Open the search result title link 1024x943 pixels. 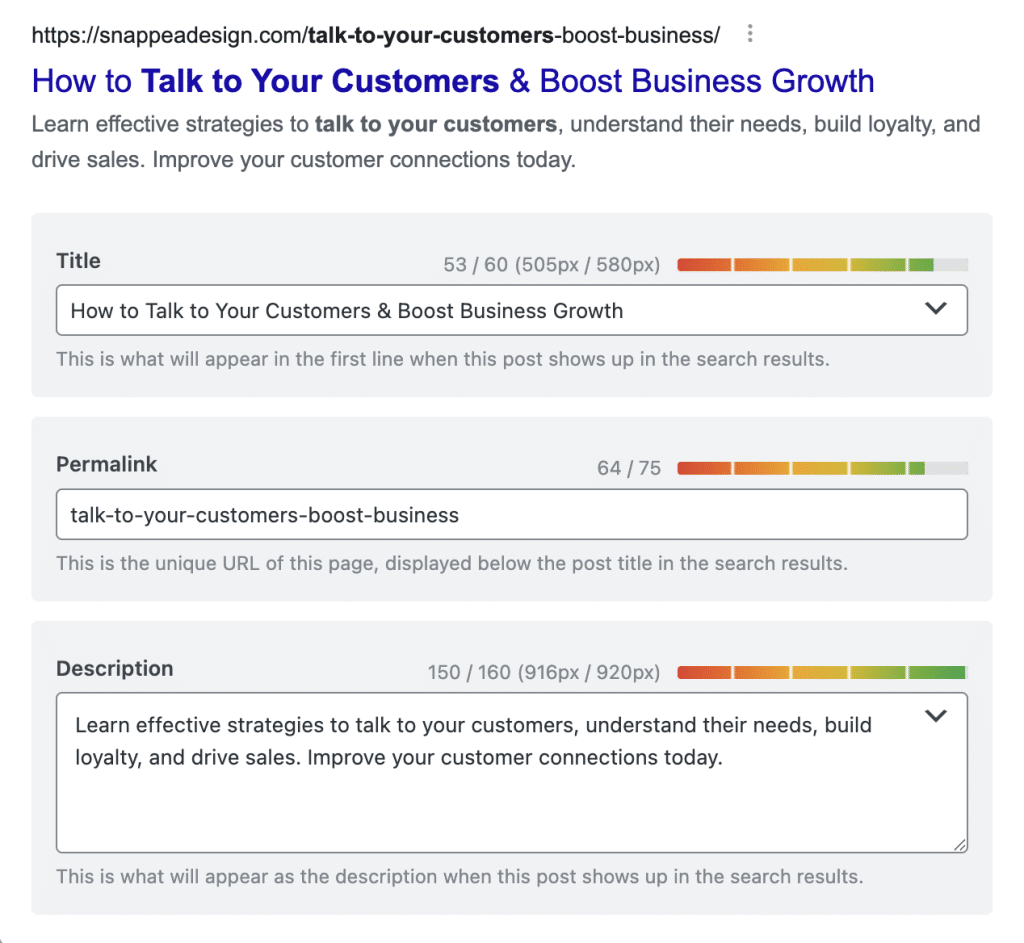tap(452, 81)
